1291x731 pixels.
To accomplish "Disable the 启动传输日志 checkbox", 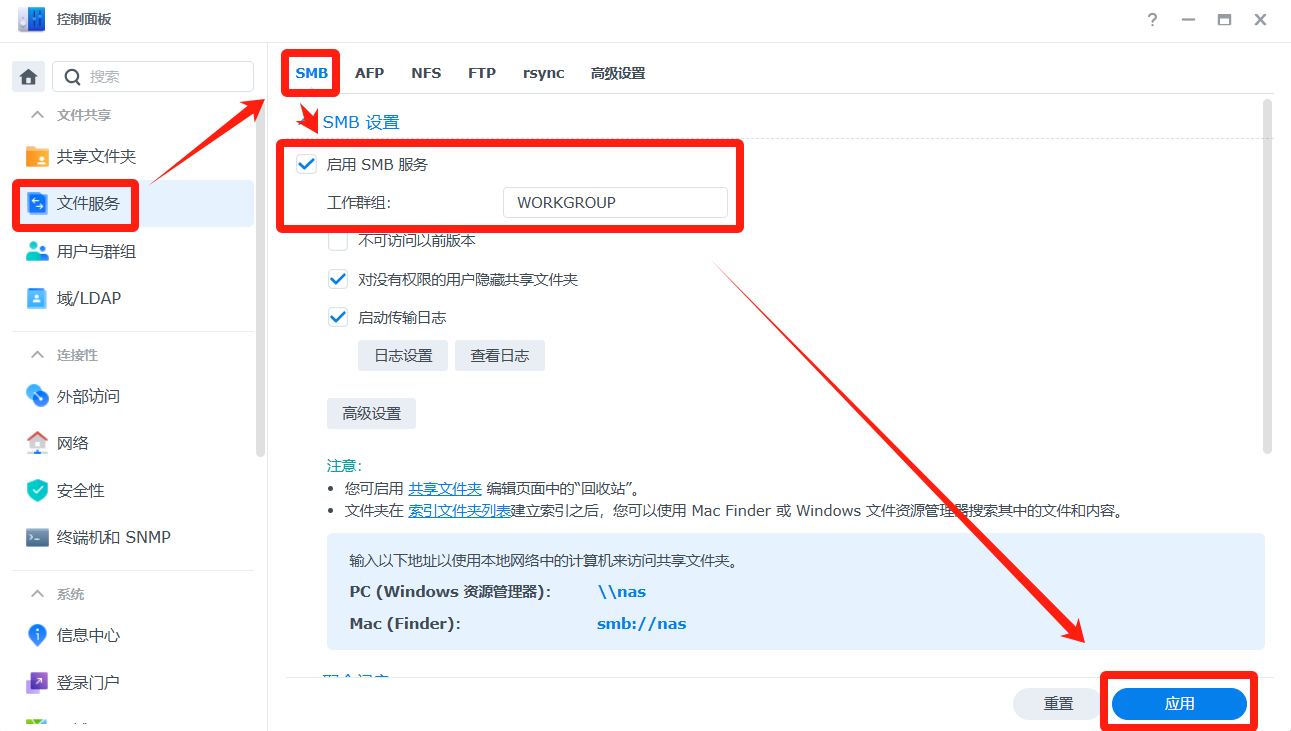I will (x=338, y=318).
